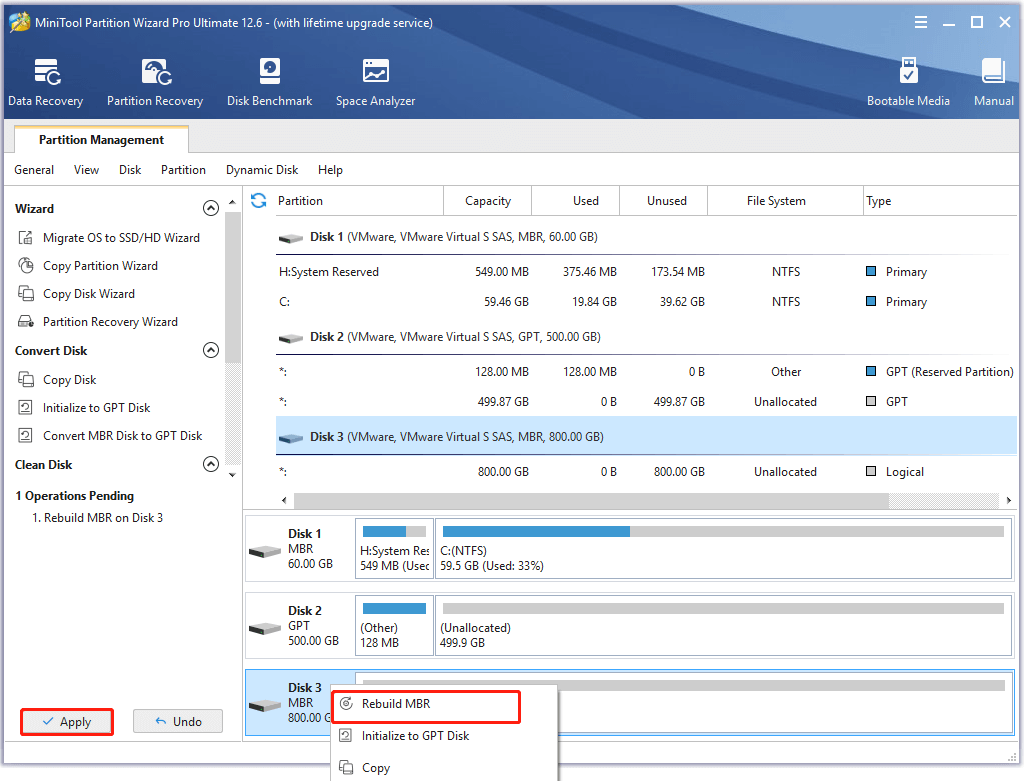Viewport: 1025px width, 781px height.
Task: Click the horizontal scrollbar left arrow
Action: pos(284,501)
